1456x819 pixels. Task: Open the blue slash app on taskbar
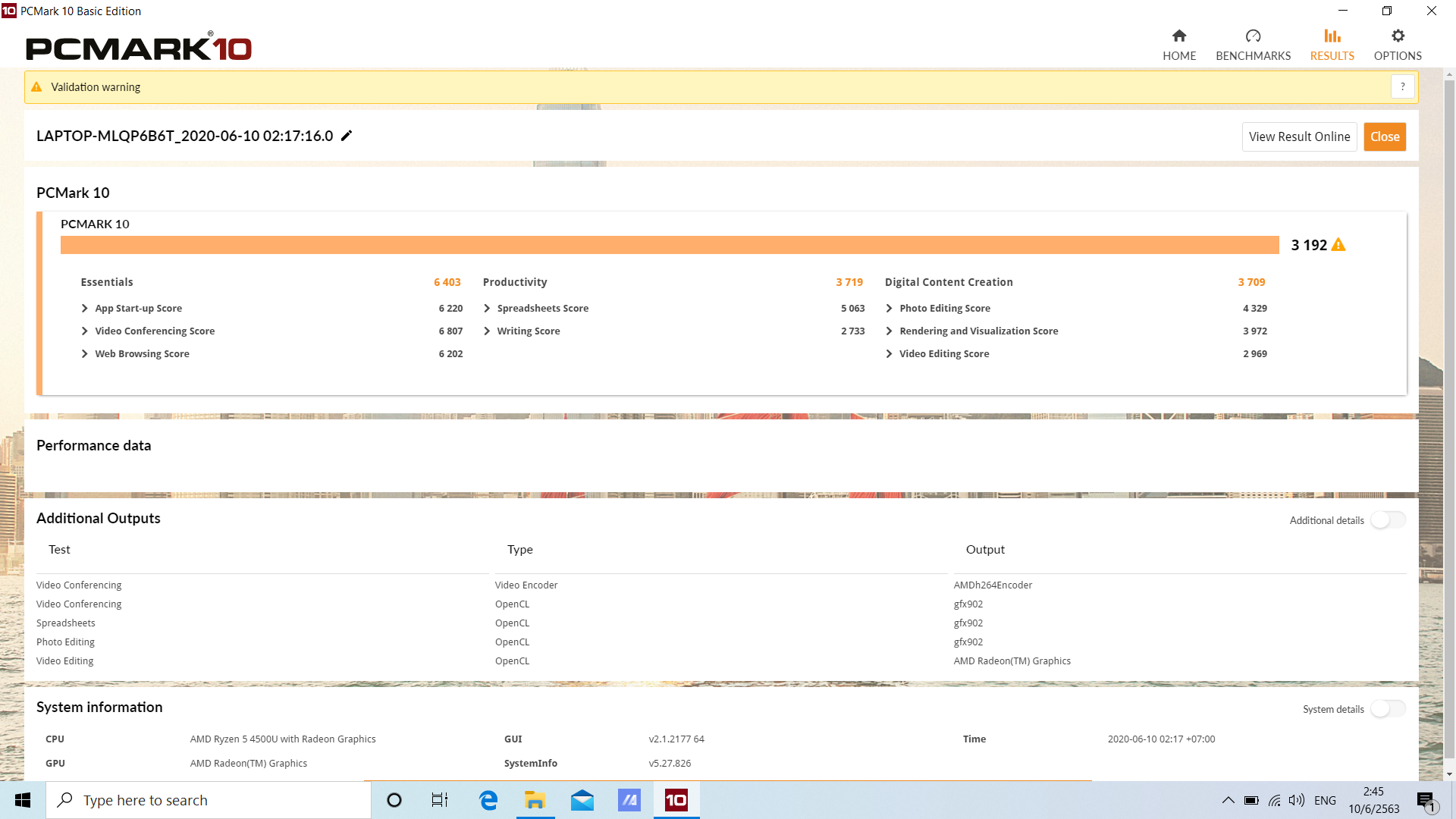pos(629,800)
